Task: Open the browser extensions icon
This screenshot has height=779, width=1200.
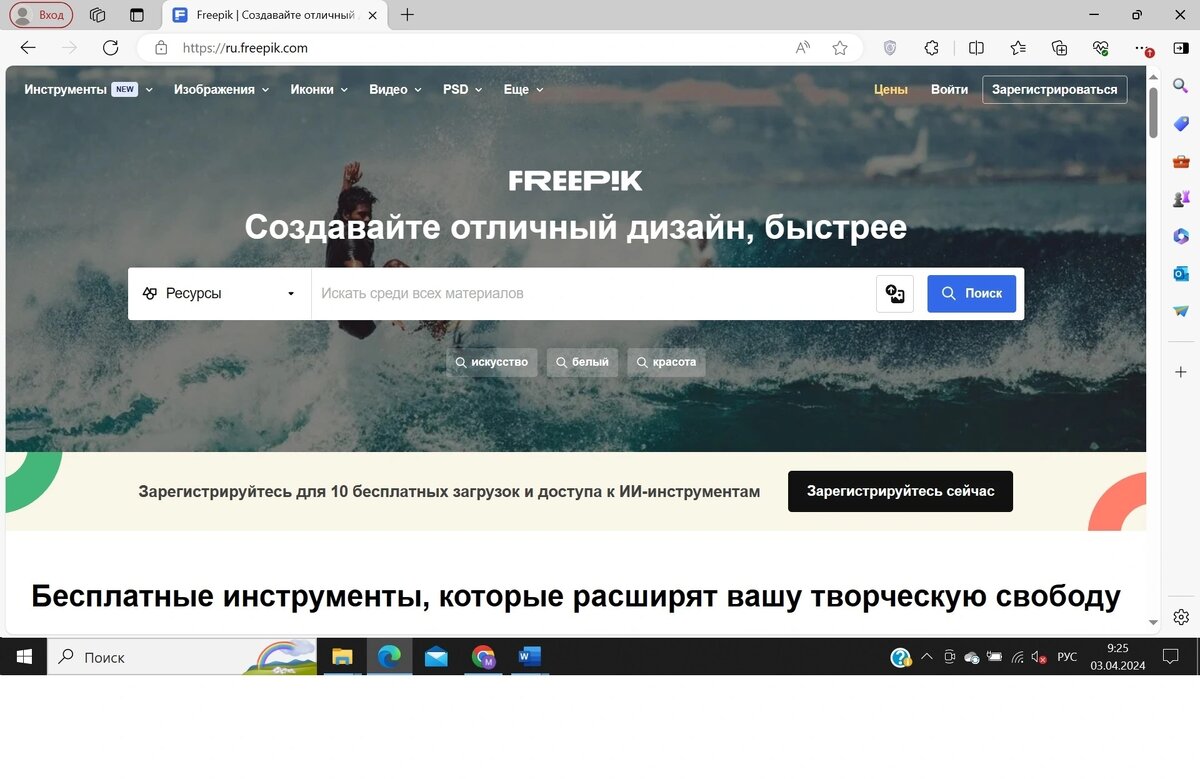Action: point(932,47)
